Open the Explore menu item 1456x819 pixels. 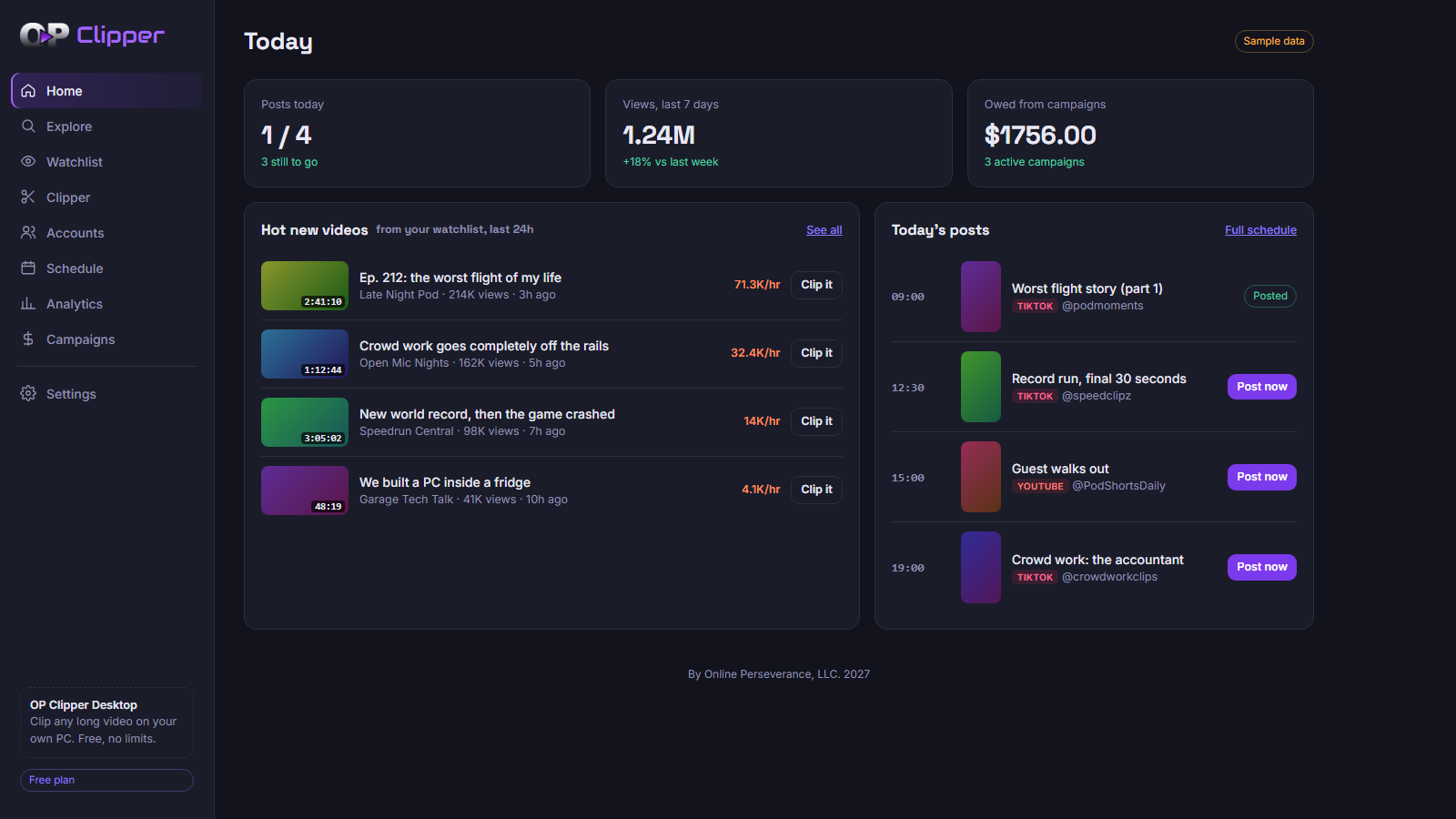tap(106, 126)
